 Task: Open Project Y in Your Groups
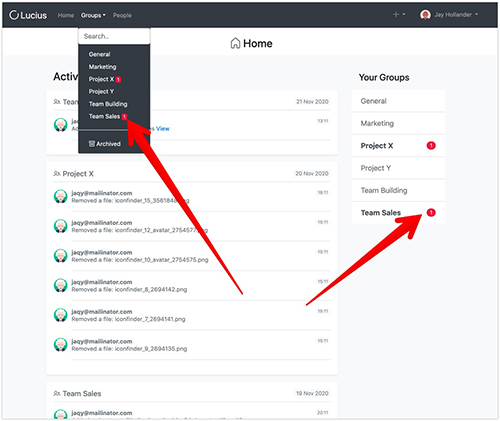coord(398,168)
